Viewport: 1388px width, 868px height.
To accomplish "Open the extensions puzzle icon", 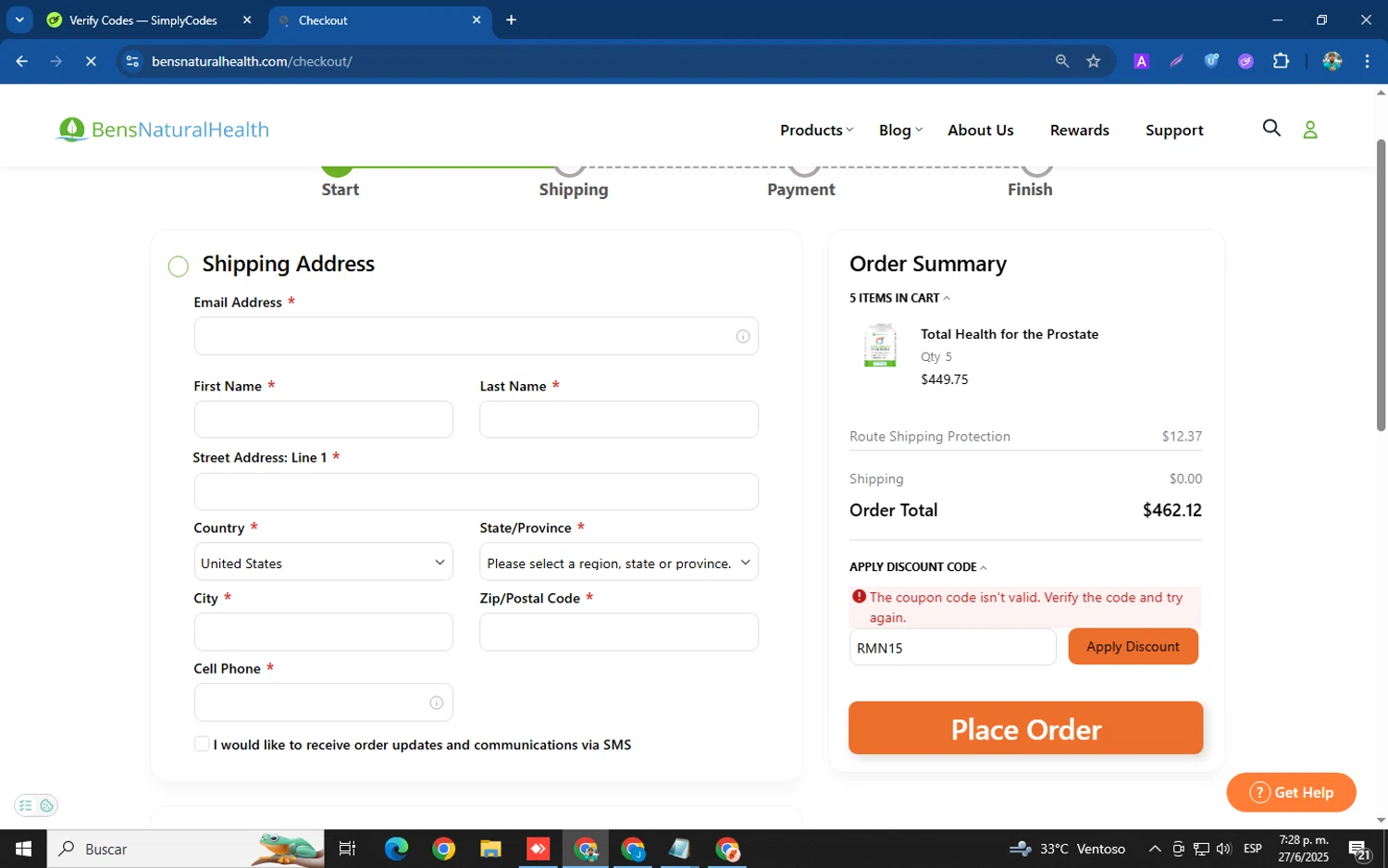I will point(1281,61).
